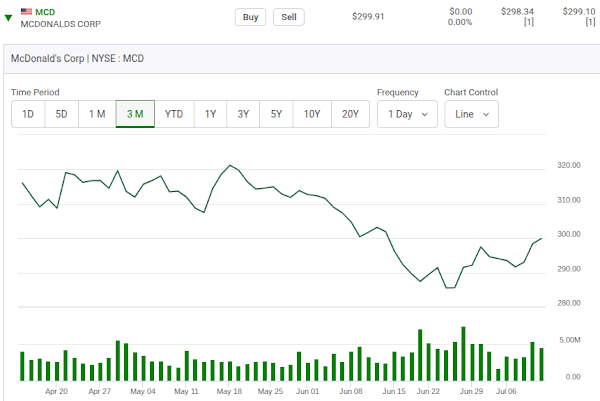Click the Buy button for MCD
Viewport: 600px width, 401px height.
click(x=251, y=17)
